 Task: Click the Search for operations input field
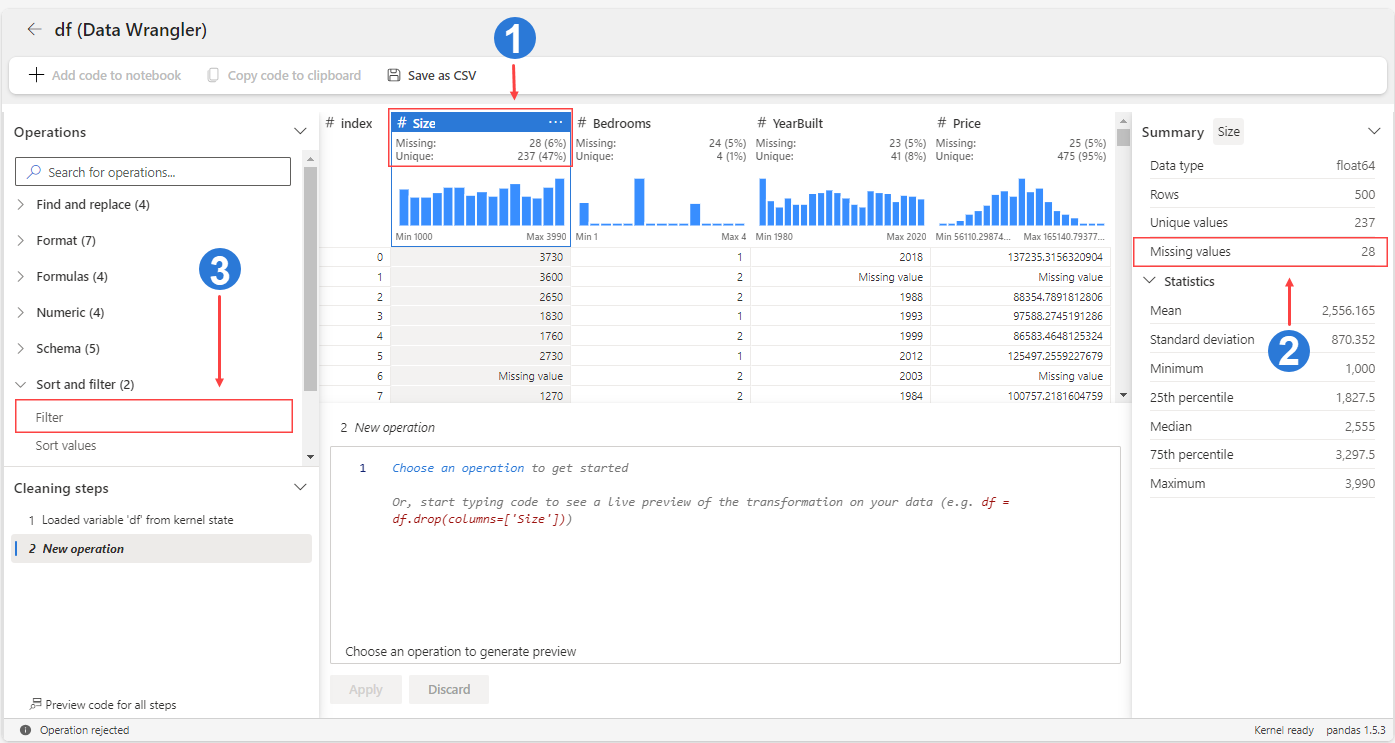[x=153, y=172]
